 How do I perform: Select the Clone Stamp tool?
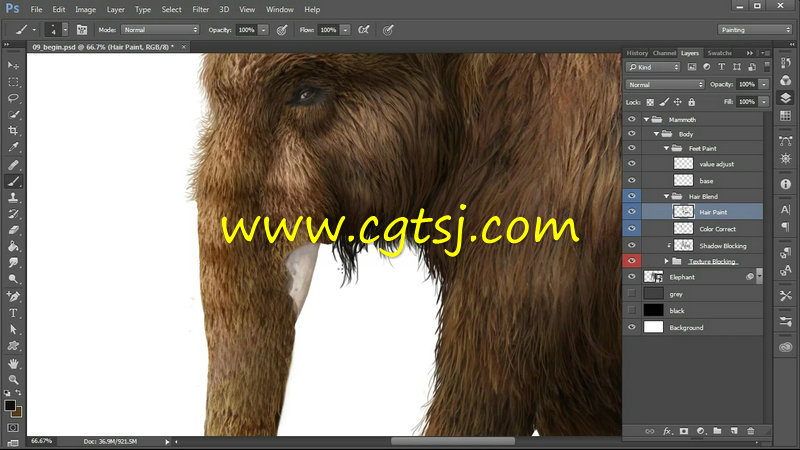coord(13,197)
